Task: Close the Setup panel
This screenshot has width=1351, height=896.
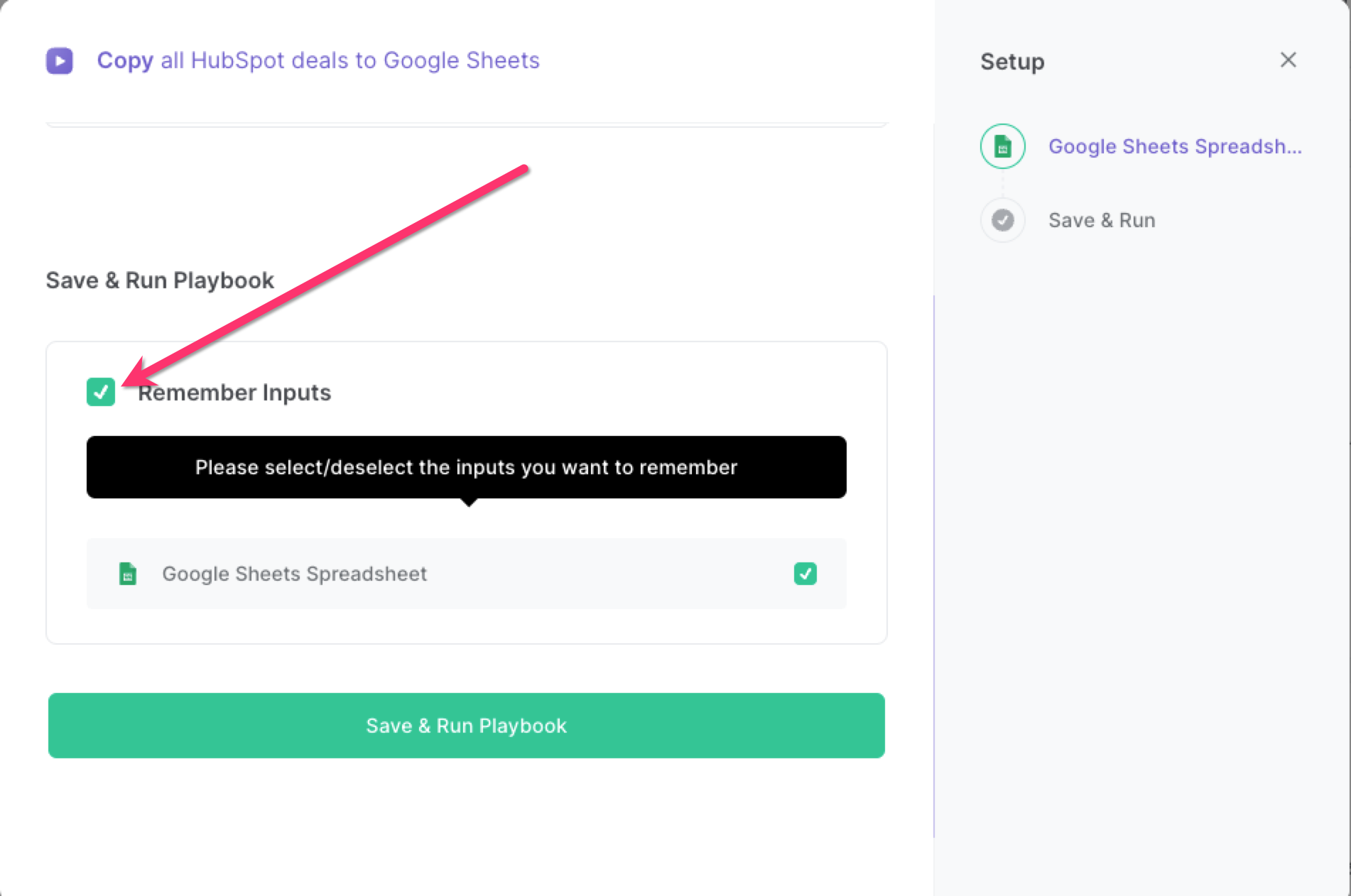Action: point(1288,60)
